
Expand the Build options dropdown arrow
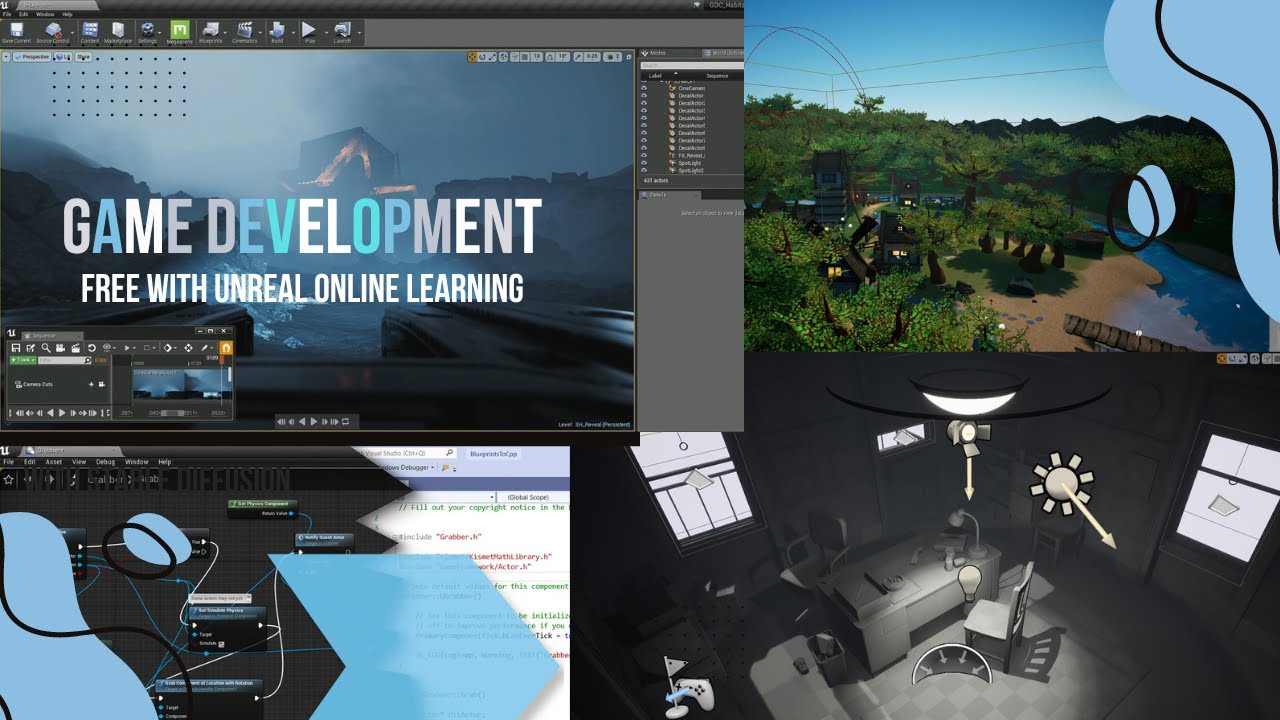click(x=293, y=33)
